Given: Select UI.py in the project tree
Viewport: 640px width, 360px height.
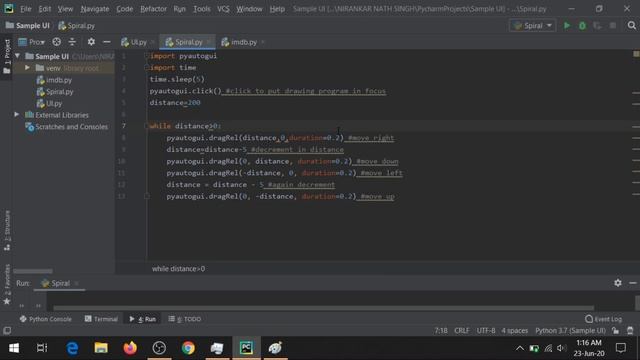Looking at the screenshot, I should [x=49, y=104].
